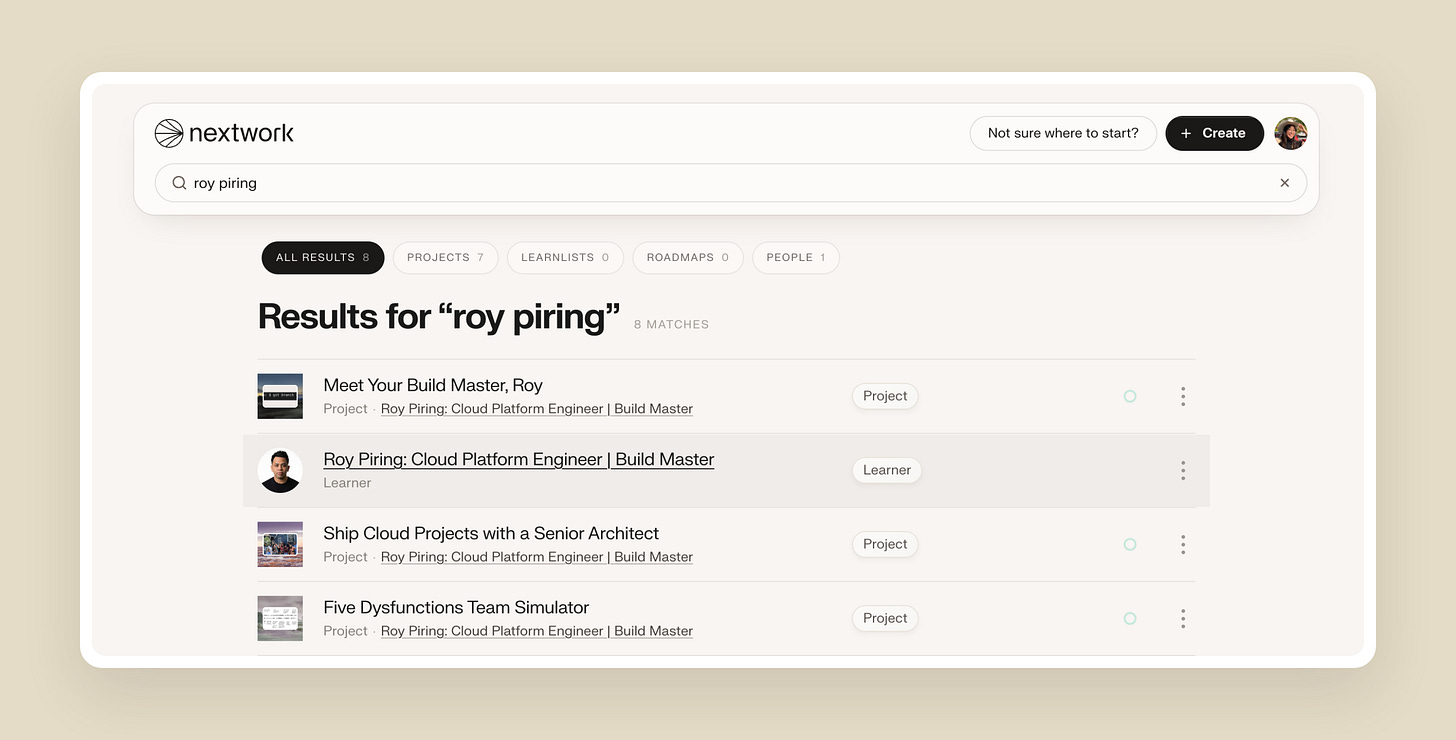The height and width of the screenshot is (740, 1456).
Task: Click the '8 MATCHES' count text
Action: 671,324
